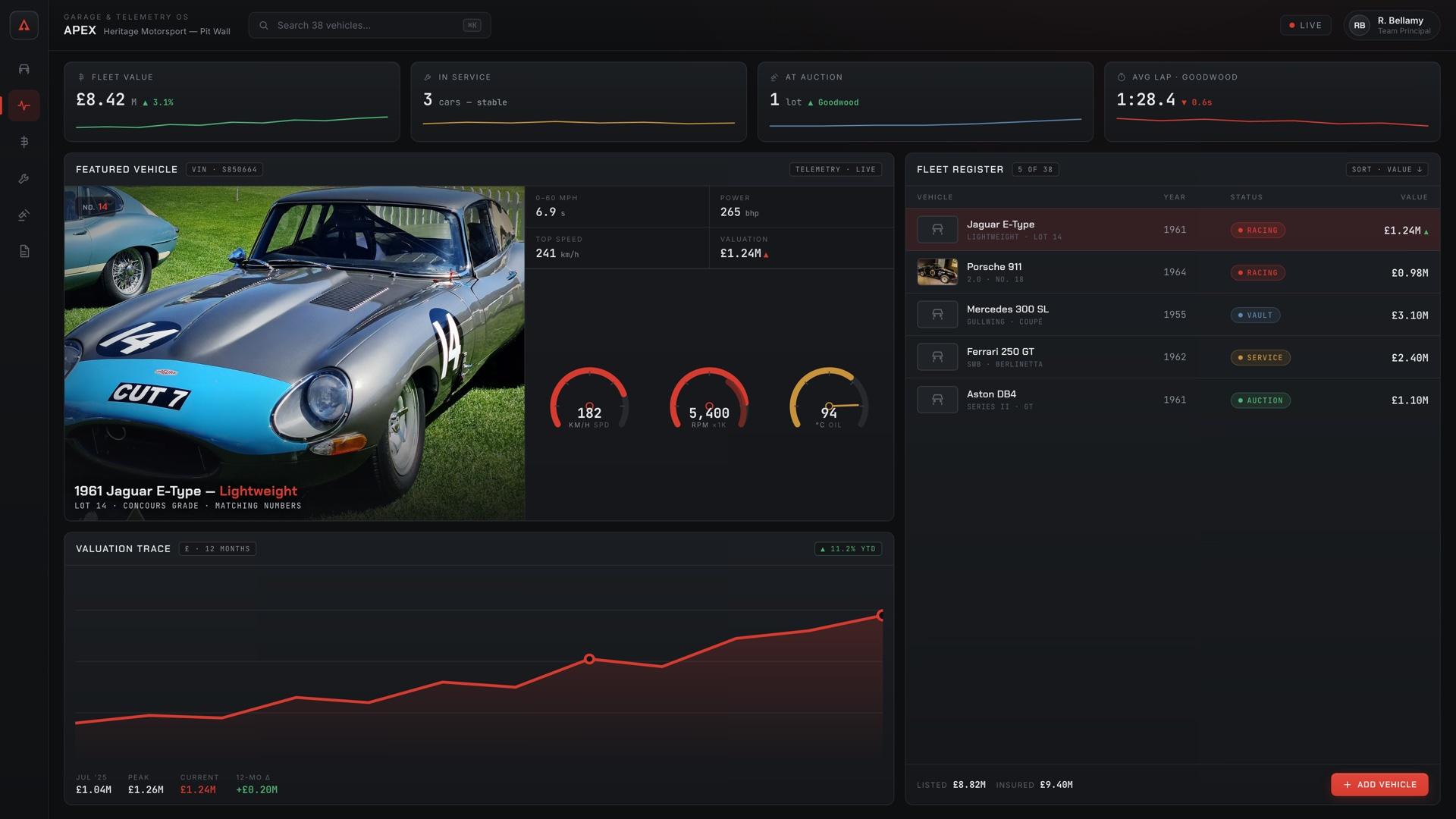Image resolution: width=1456 pixels, height=819 pixels.
Task: Sort by the VALUE column header
Action: (x=1414, y=197)
